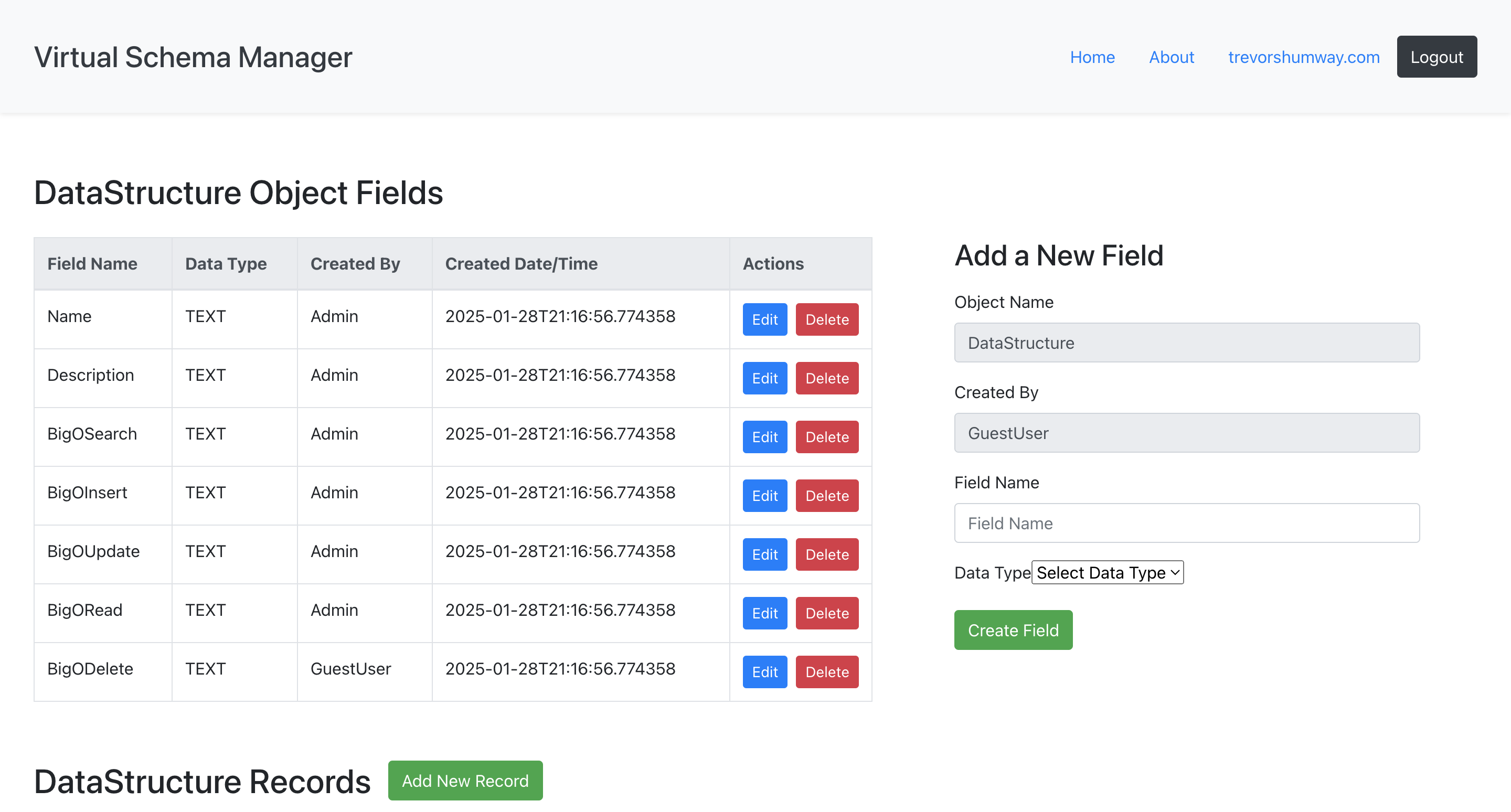Click the Add a New Field heading
1511x812 pixels.
(x=1059, y=255)
